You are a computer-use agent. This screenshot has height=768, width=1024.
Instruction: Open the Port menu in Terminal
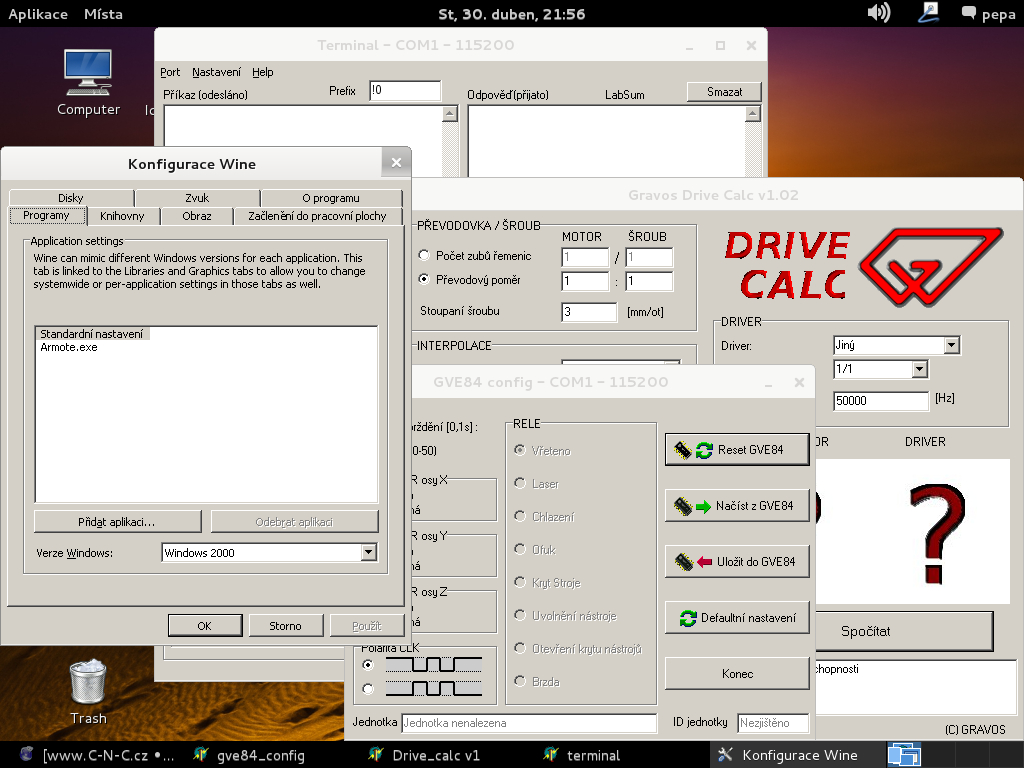170,72
